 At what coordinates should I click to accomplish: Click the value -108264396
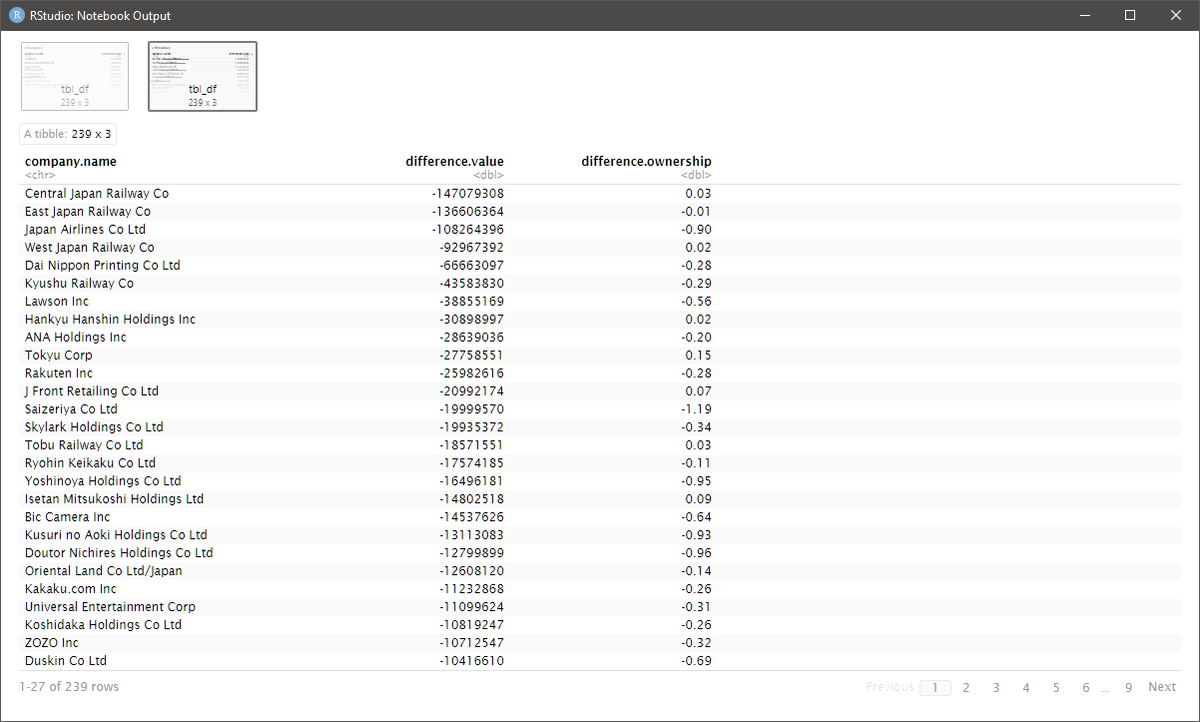click(x=468, y=229)
